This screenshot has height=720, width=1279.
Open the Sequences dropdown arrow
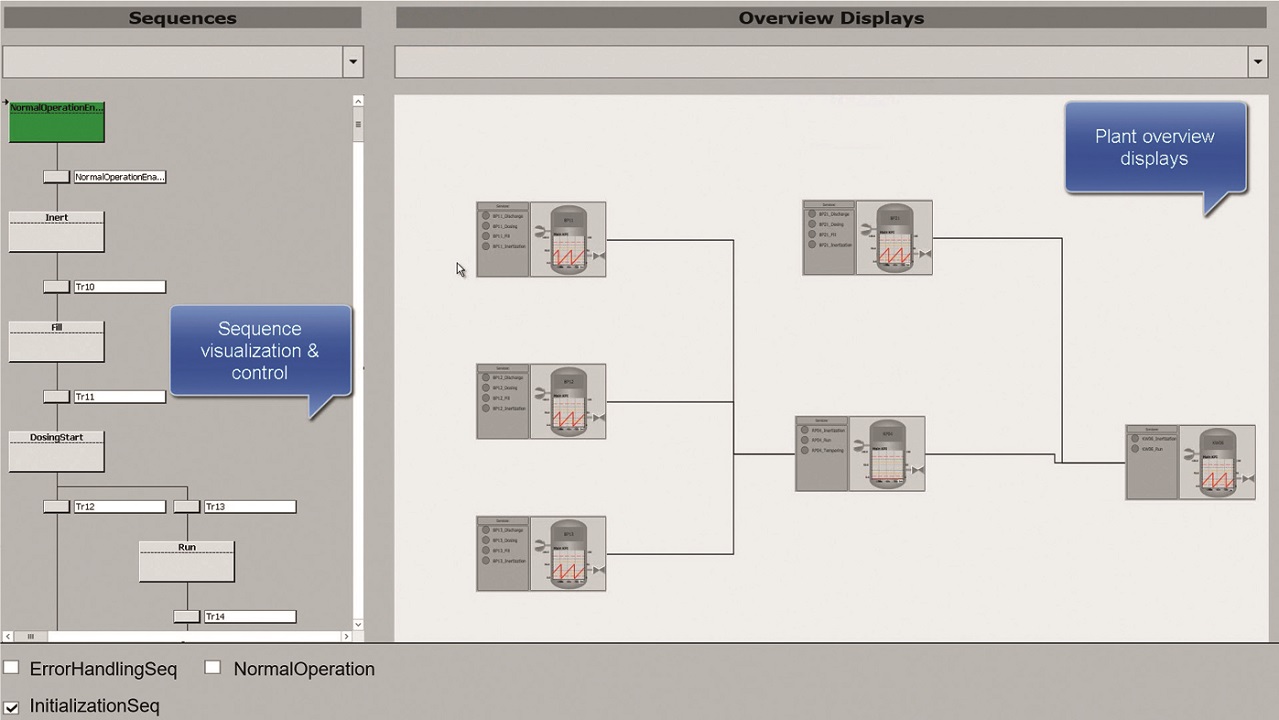(x=352, y=62)
